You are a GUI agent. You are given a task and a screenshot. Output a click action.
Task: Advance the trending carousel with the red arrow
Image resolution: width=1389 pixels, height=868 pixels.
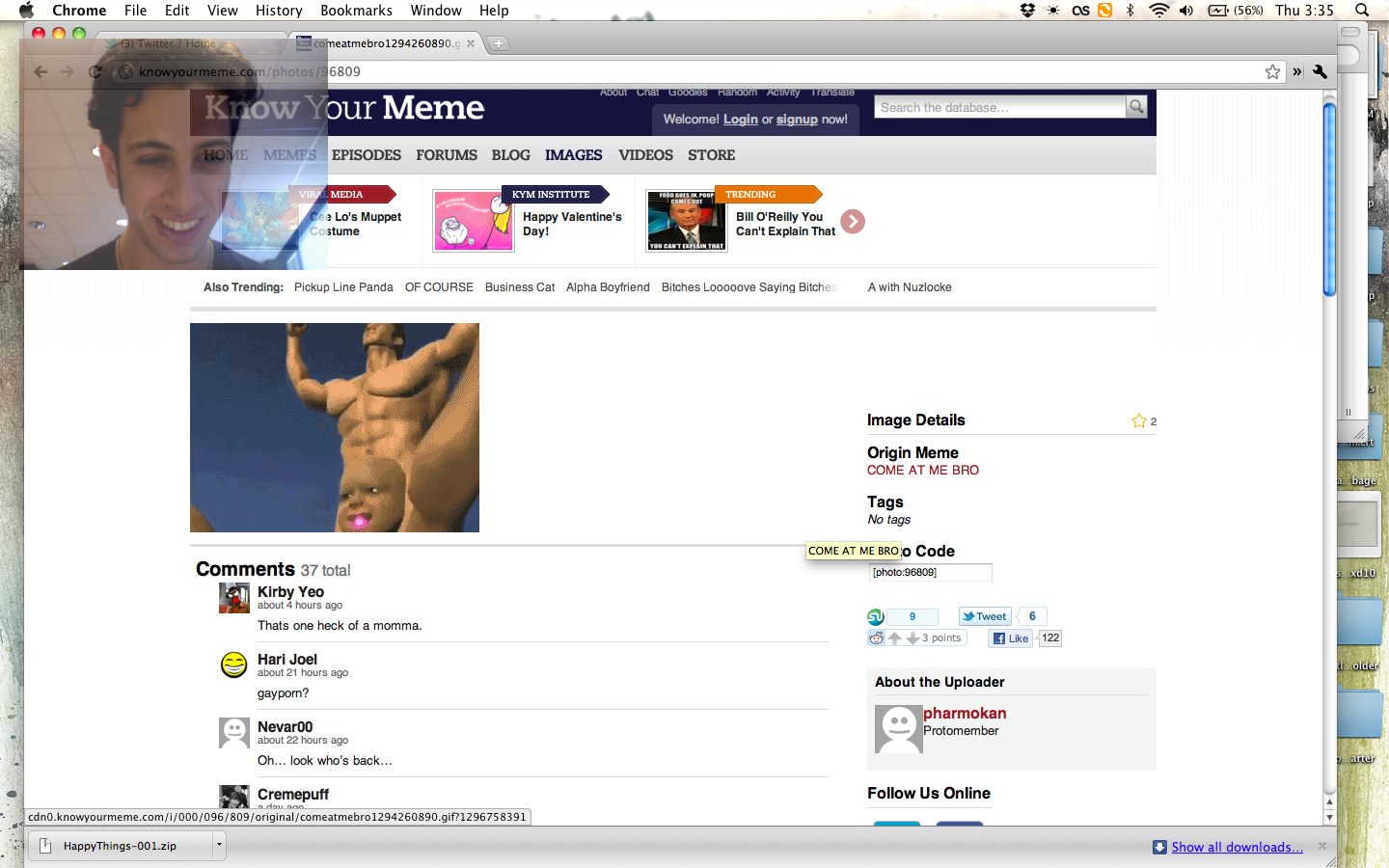click(x=853, y=222)
